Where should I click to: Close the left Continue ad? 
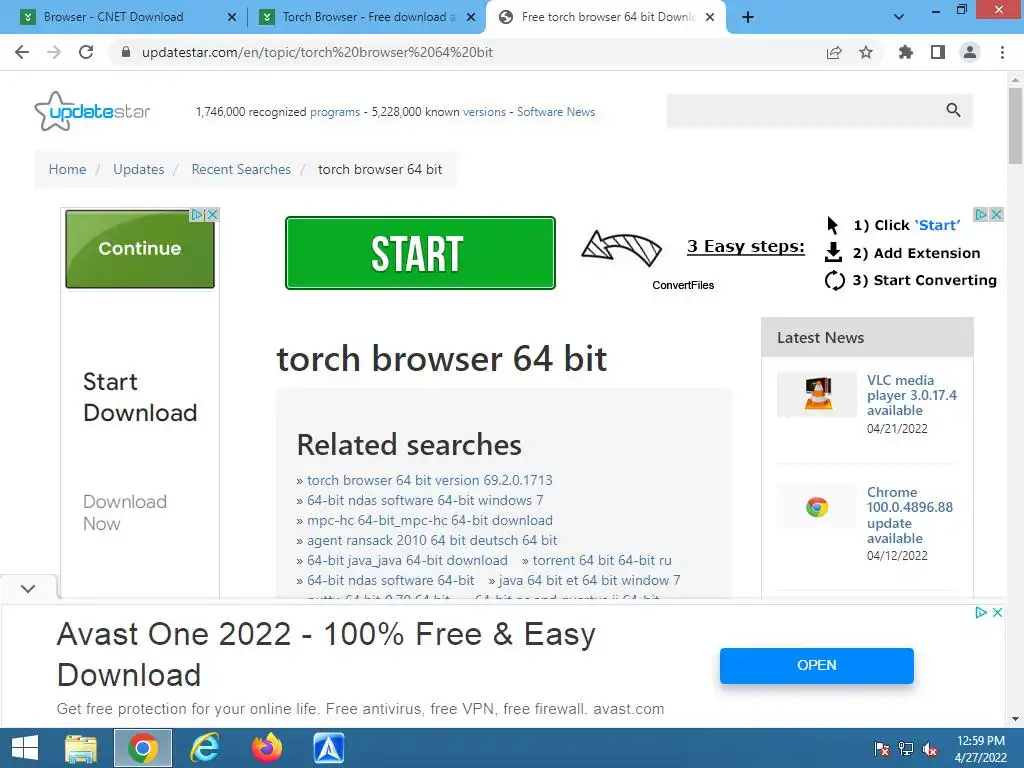coord(212,214)
